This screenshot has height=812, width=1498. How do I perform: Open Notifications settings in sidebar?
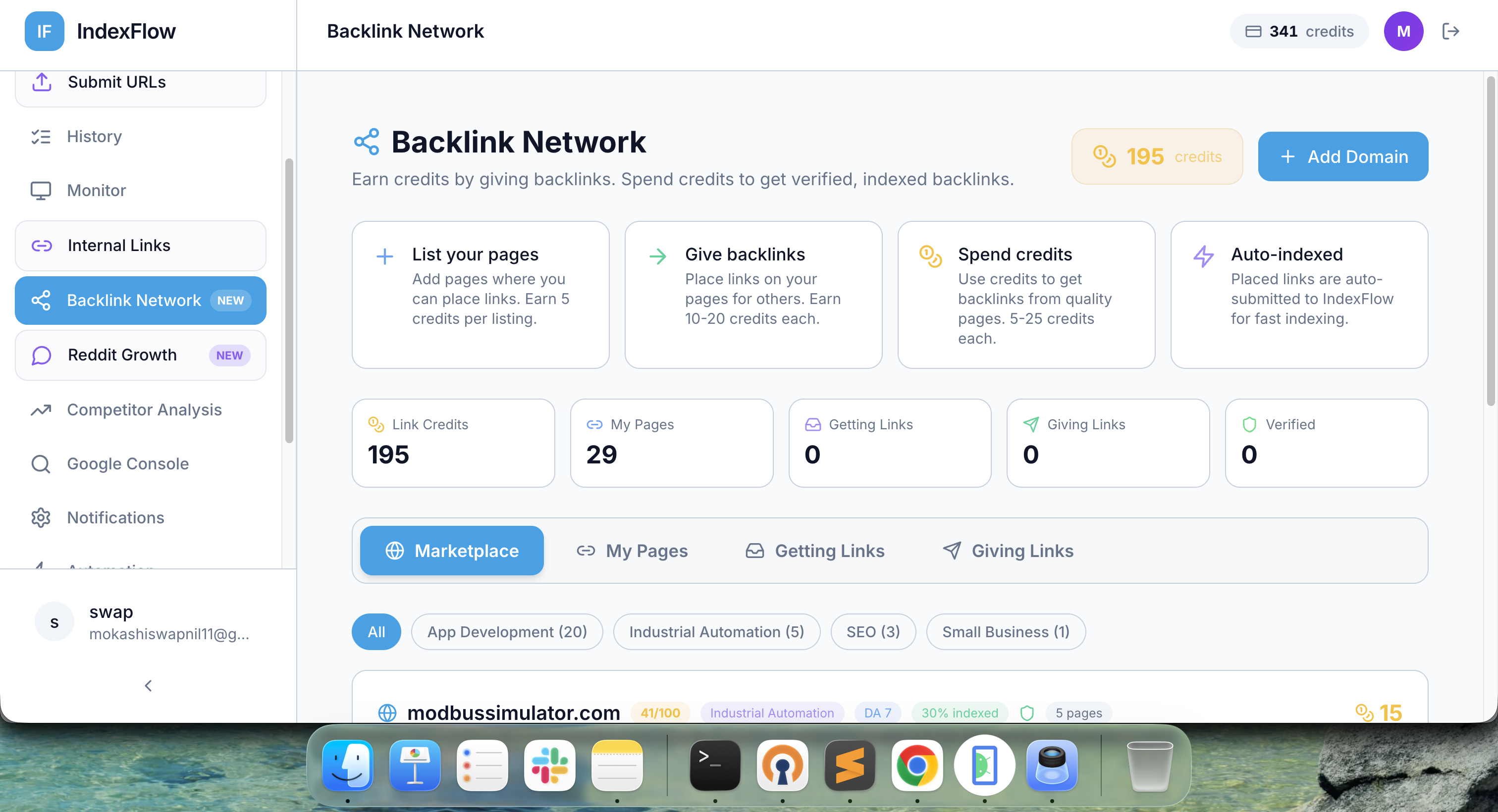(115, 518)
